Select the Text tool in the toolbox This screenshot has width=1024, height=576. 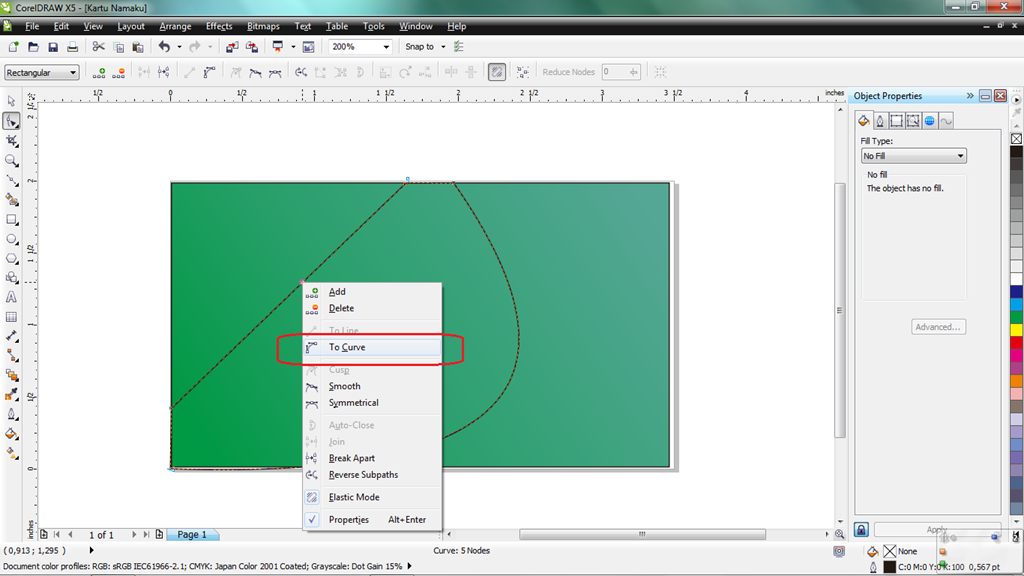pyautogui.click(x=12, y=297)
